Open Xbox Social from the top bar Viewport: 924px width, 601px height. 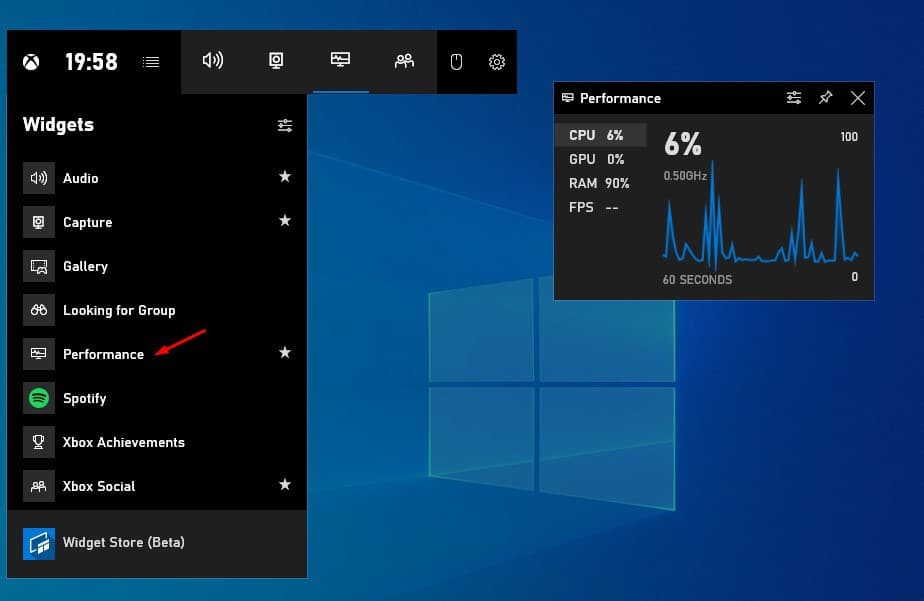point(404,61)
